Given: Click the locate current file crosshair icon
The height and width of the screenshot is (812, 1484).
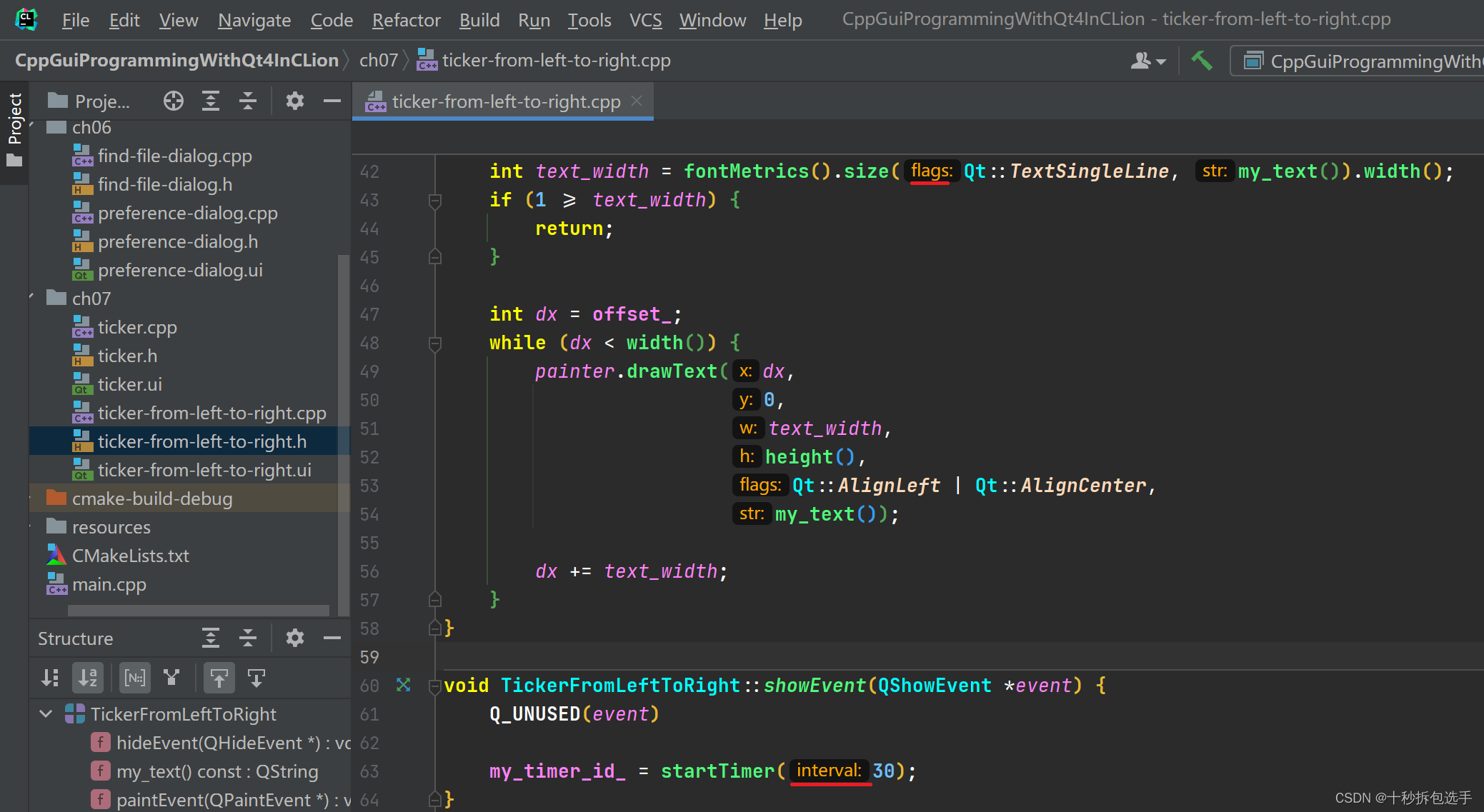Looking at the screenshot, I should pos(173,101).
